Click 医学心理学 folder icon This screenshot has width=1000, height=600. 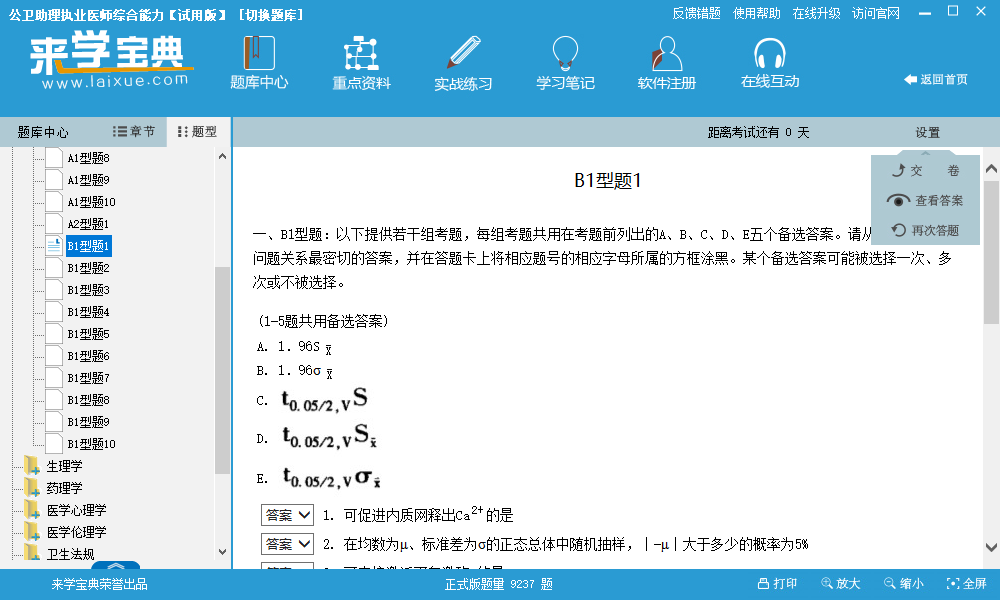point(32,509)
